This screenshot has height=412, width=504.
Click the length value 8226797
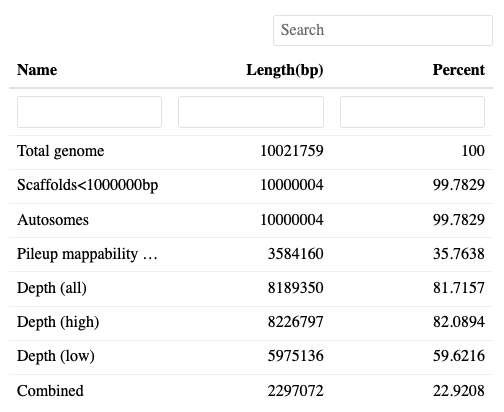coord(296,322)
